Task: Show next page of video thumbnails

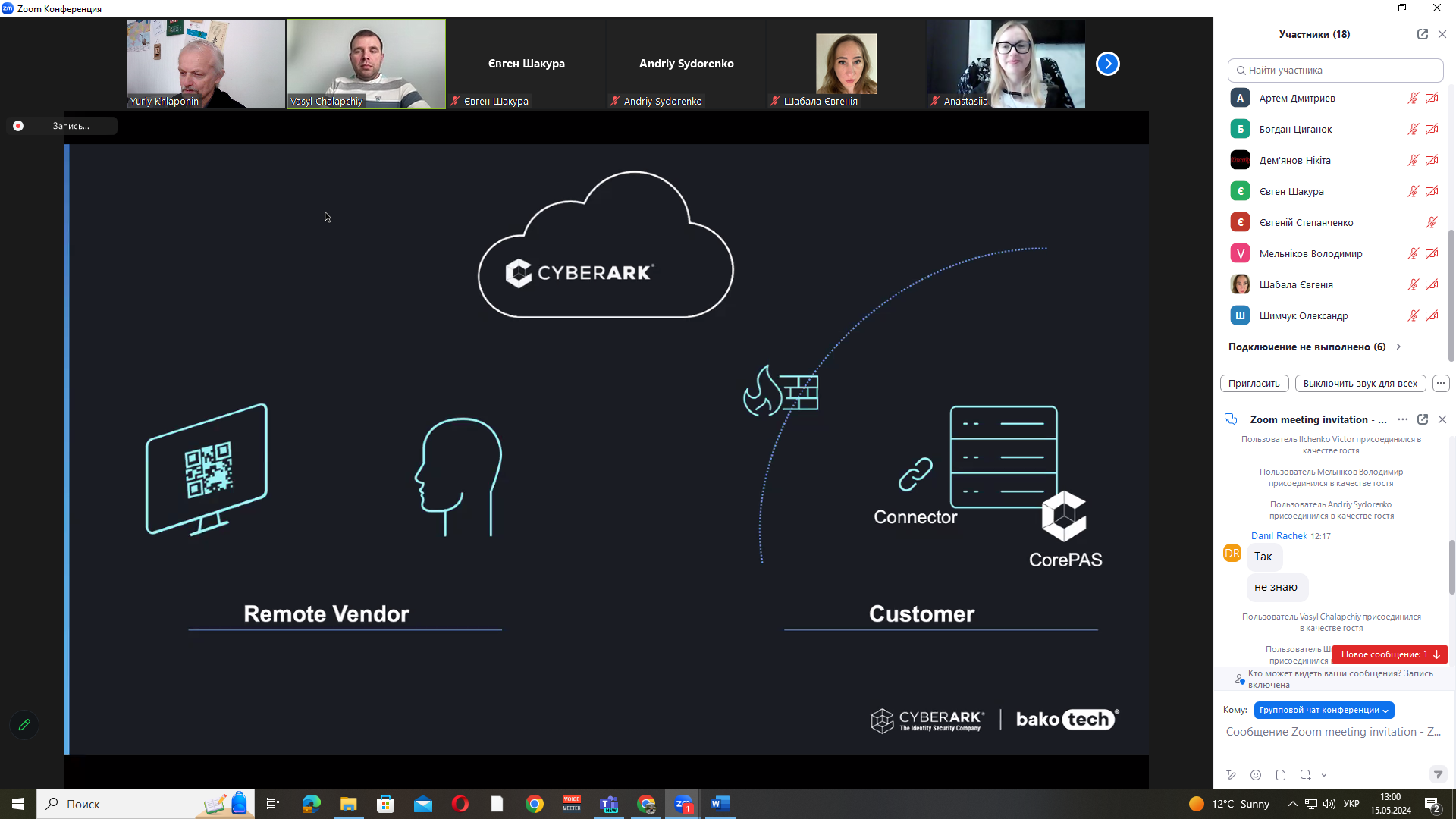Action: pos(1108,64)
